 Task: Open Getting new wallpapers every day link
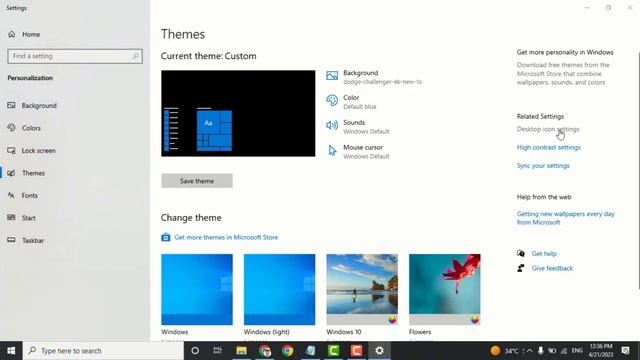coord(565,218)
